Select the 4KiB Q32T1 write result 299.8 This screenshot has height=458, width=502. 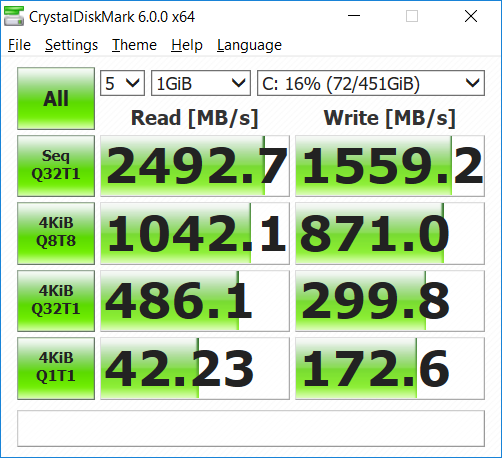390,301
